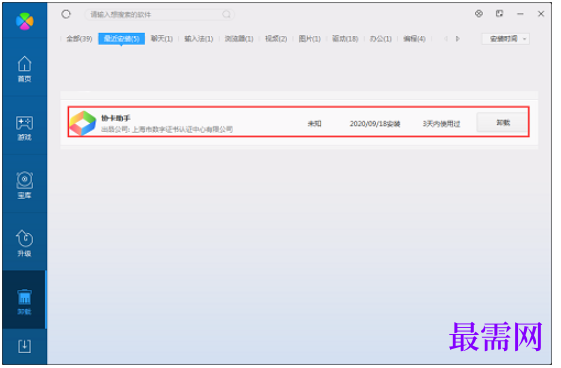
Task: Switch to the 浏览器(1) tab
Action: tap(239, 39)
